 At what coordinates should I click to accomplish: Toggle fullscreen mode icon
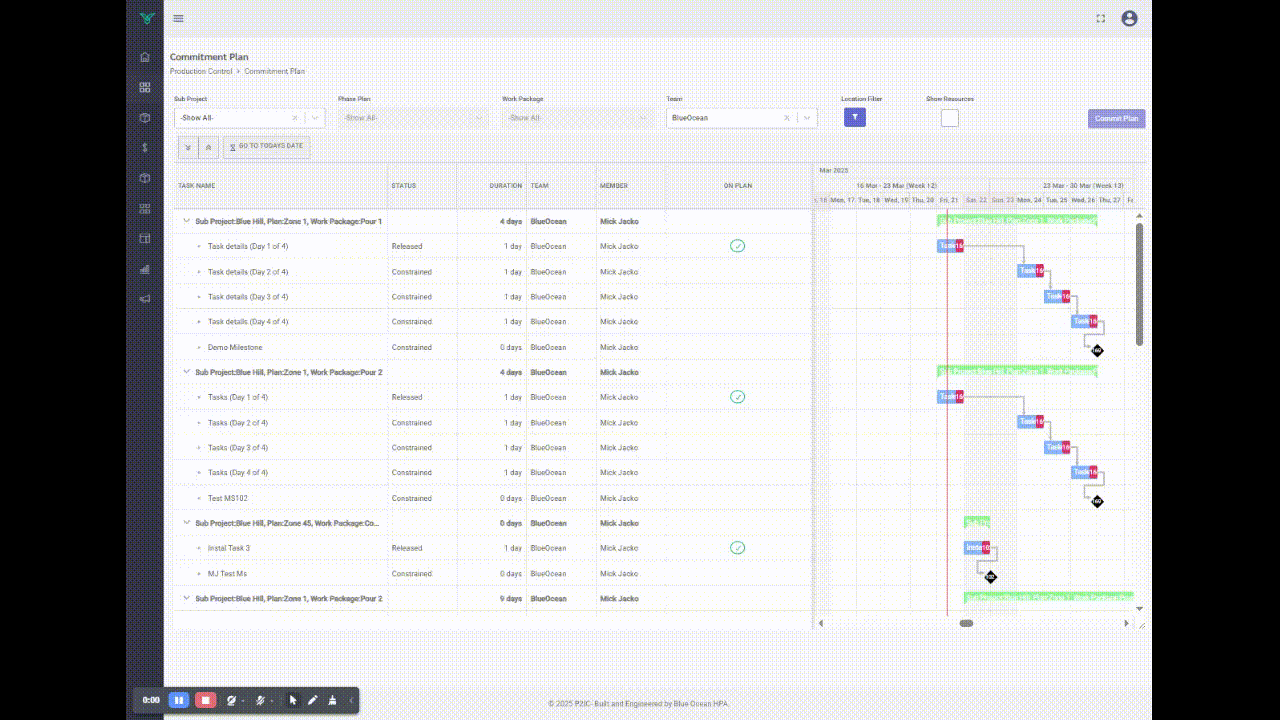pos(1101,18)
